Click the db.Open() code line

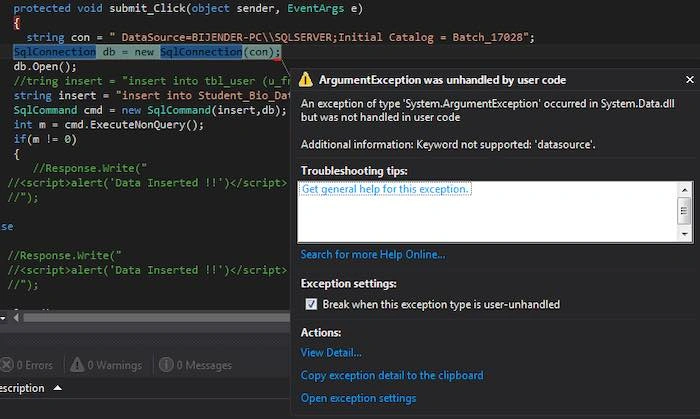(45, 66)
